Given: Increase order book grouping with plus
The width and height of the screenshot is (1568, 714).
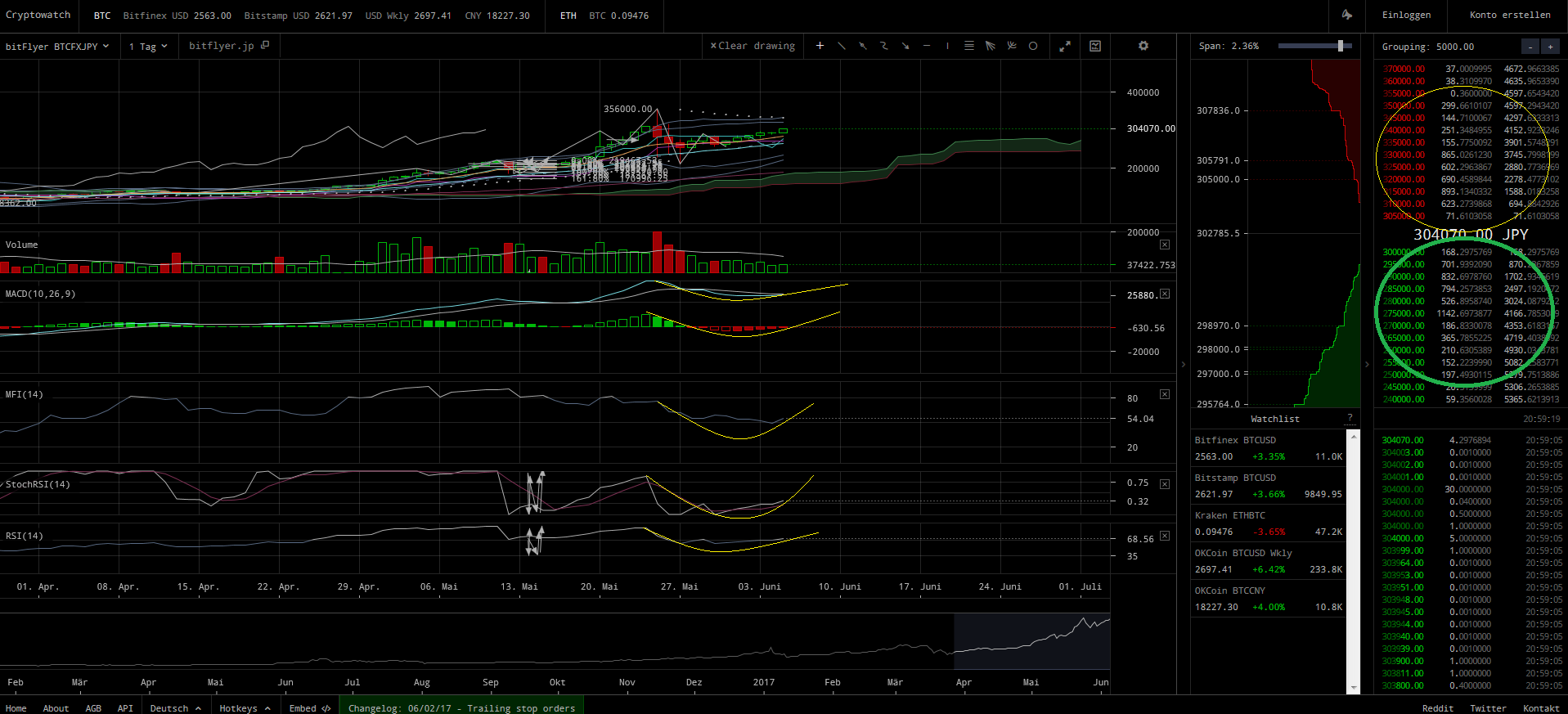Looking at the screenshot, I should coord(1550,47).
